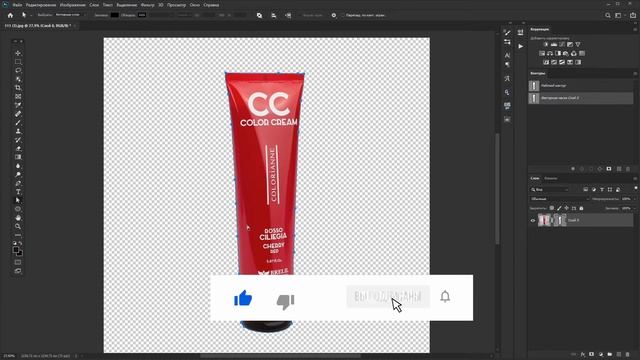Select the Hand tool
Image resolution: width=640 pixels, height=360 pixels.
[x=18, y=218]
